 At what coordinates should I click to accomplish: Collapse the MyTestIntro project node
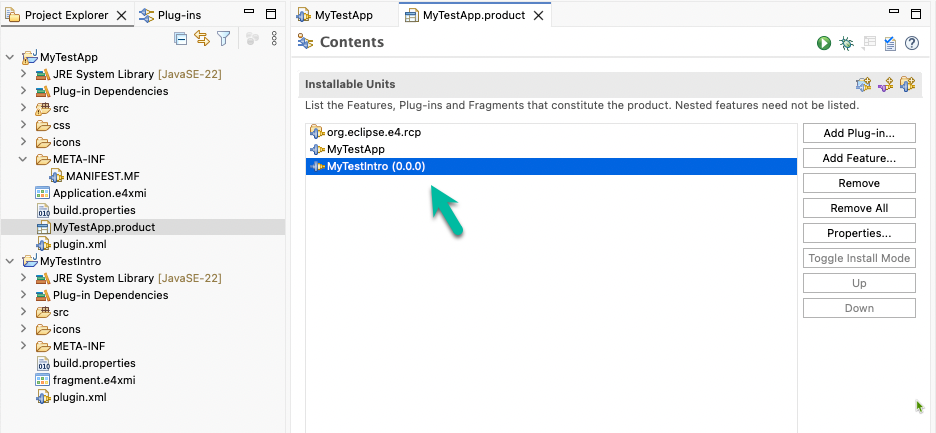click(10, 261)
